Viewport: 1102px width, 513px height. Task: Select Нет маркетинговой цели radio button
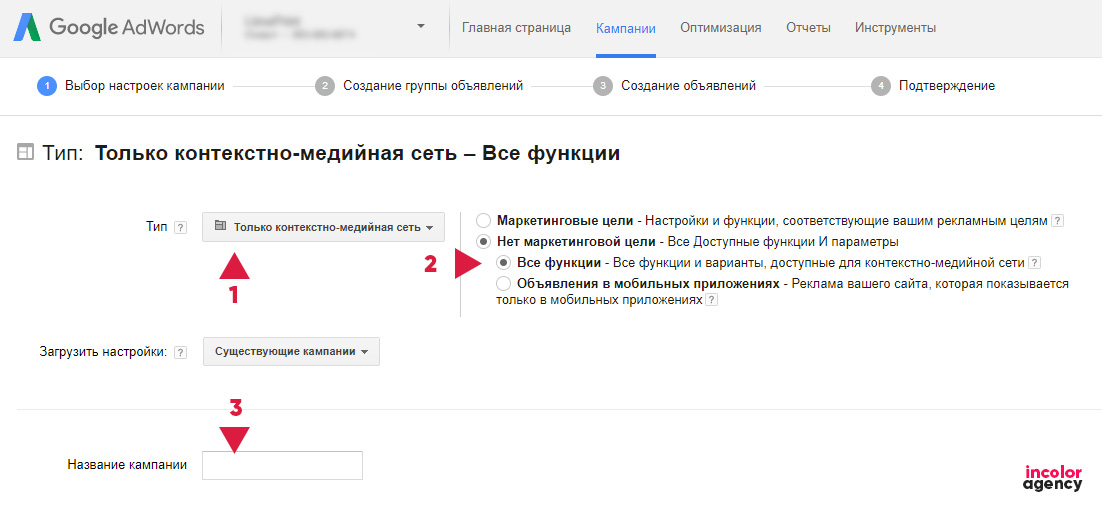(x=484, y=242)
